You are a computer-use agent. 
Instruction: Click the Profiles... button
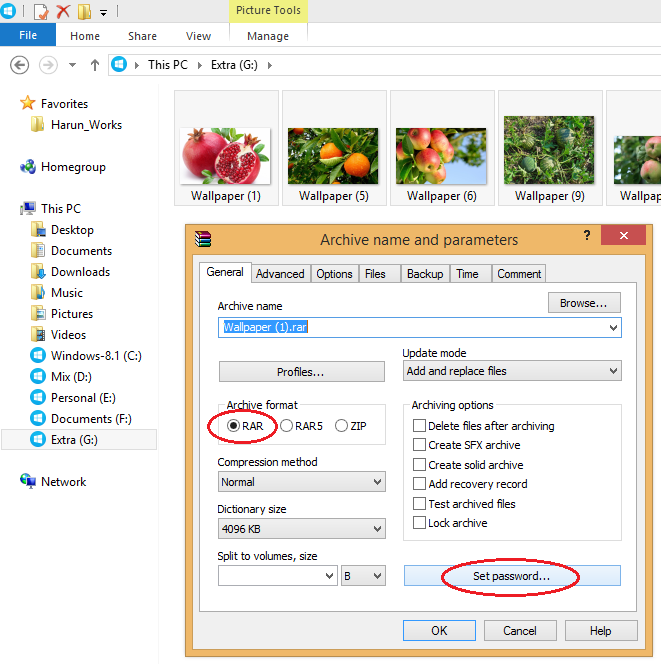coord(301,371)
